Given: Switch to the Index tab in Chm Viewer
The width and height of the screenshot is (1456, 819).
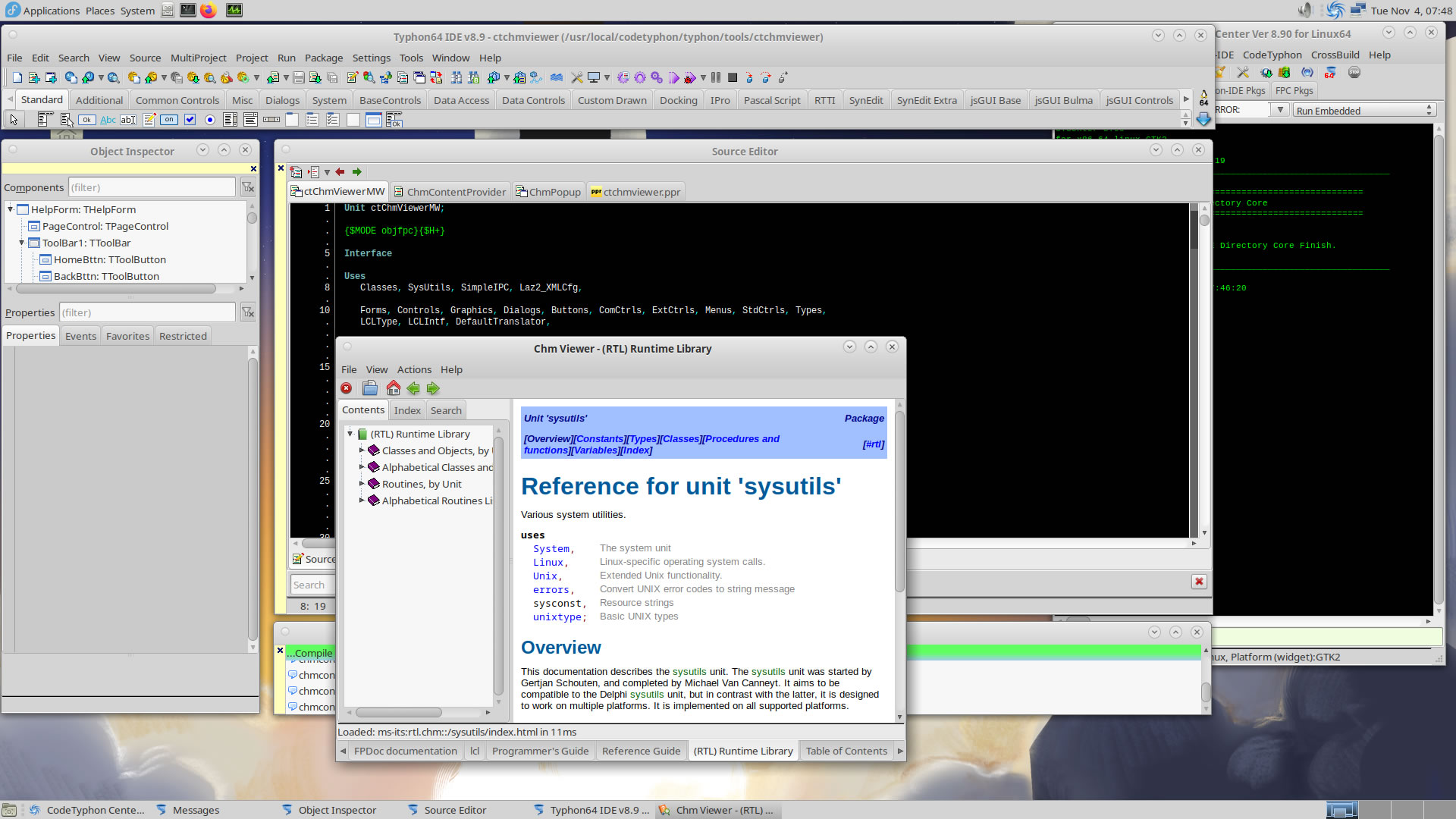Looking at the screenshot, I should click(x=407, y=410).
